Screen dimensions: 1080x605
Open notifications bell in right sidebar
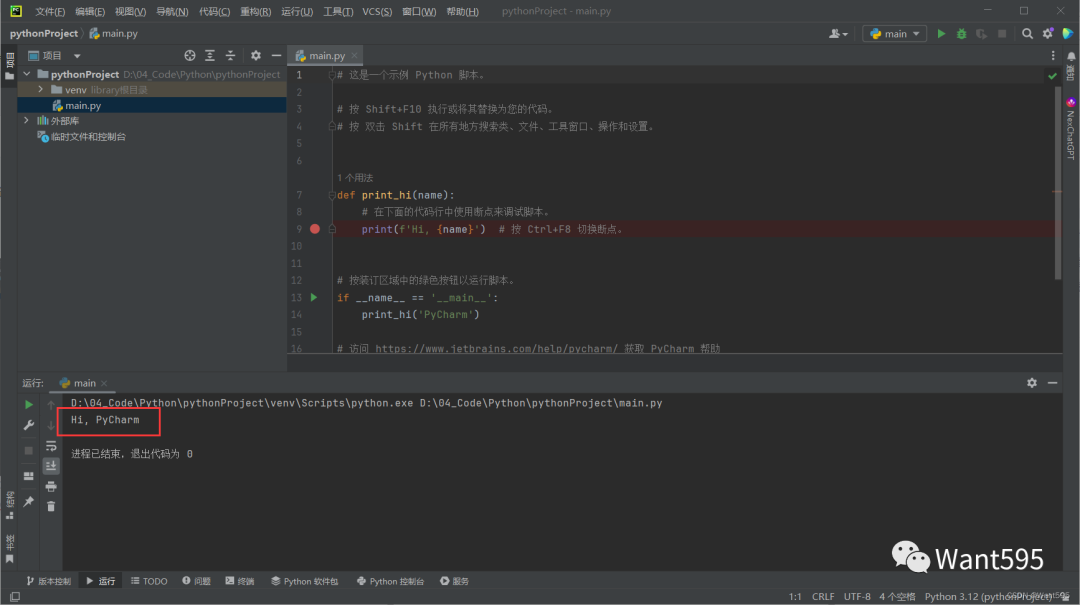[x=1070, y=56]
